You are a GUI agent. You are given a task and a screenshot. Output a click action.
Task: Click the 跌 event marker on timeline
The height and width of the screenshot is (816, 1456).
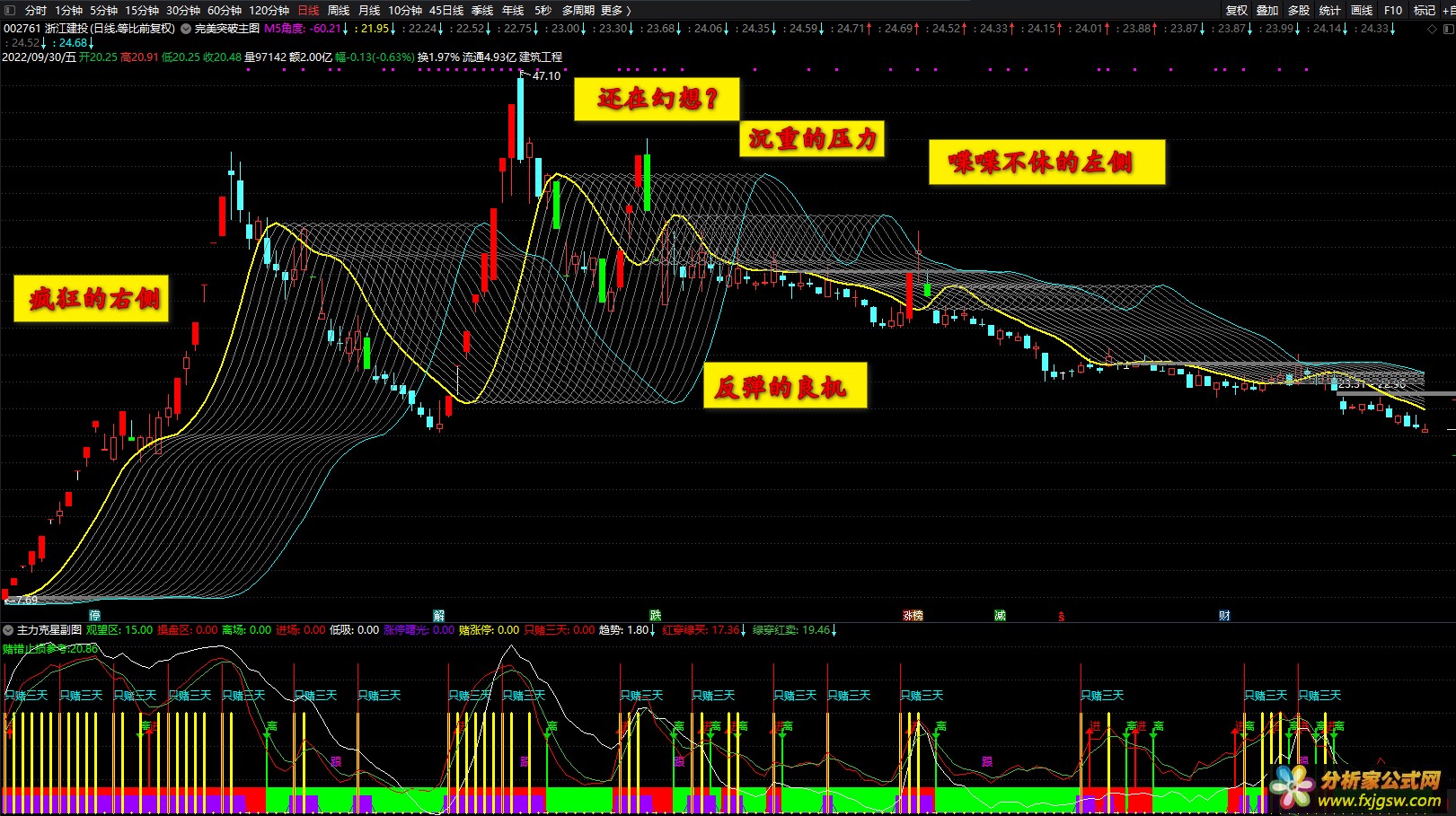(655, 616)
